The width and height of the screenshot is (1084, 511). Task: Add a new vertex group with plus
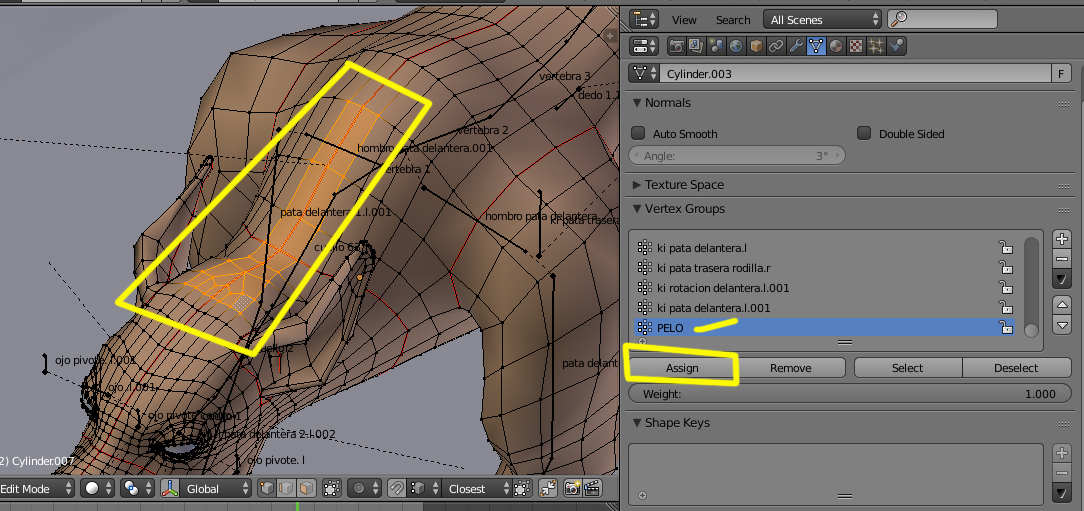[1062, 238]
